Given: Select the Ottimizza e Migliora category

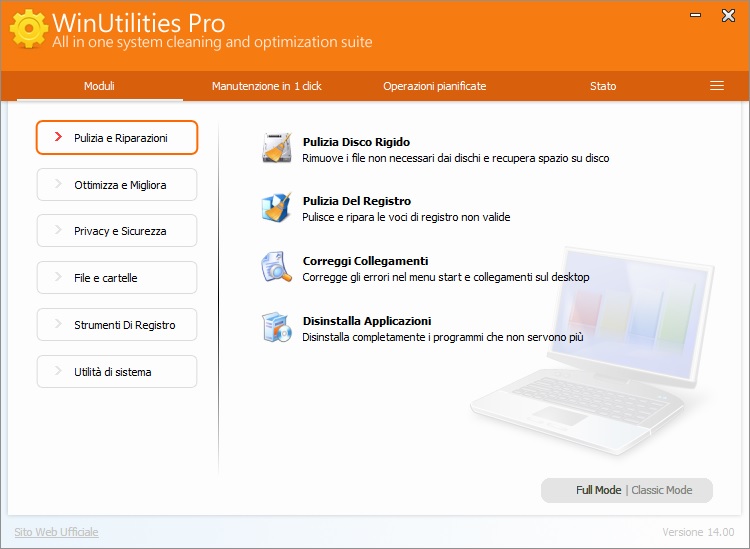Looking at the screenshot, I should (117, 185).
